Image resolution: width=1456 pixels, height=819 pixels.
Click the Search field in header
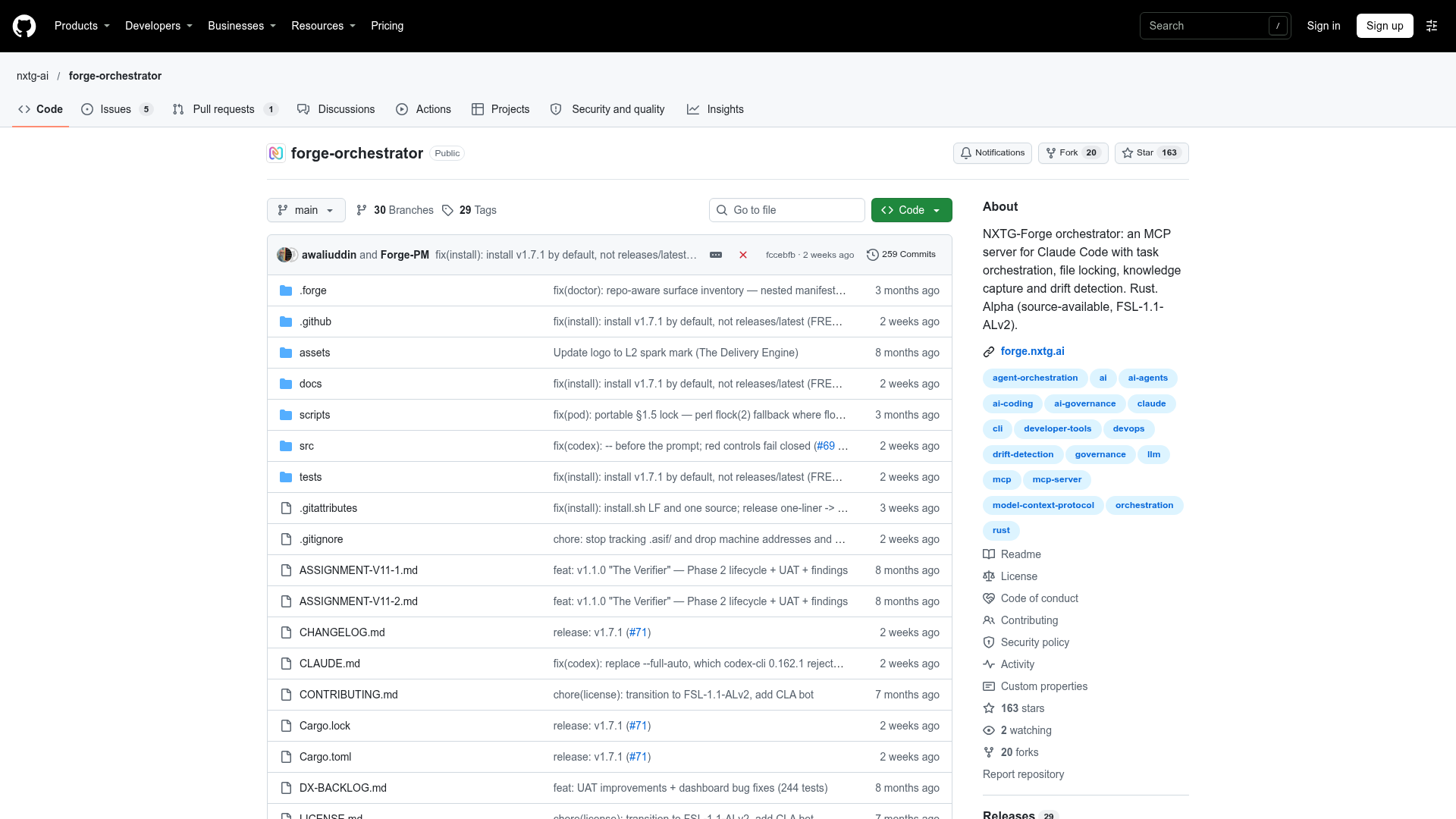(x=1216, y=26)
